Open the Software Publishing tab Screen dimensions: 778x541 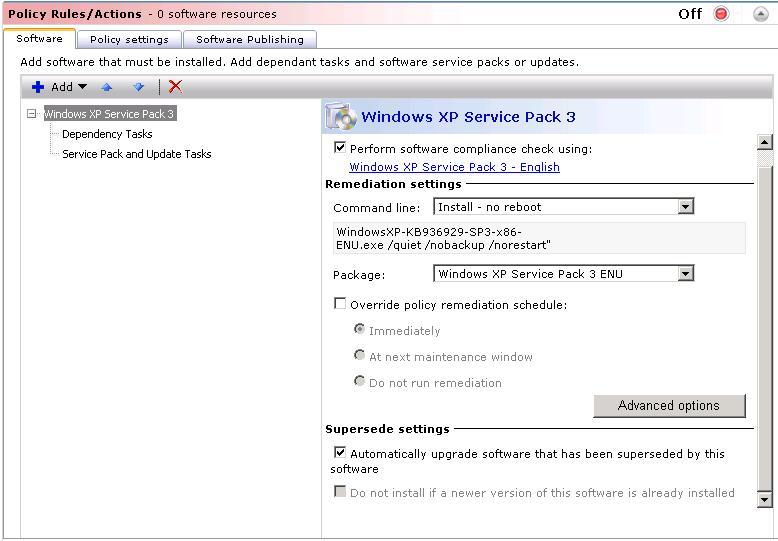tap(250, 39)
